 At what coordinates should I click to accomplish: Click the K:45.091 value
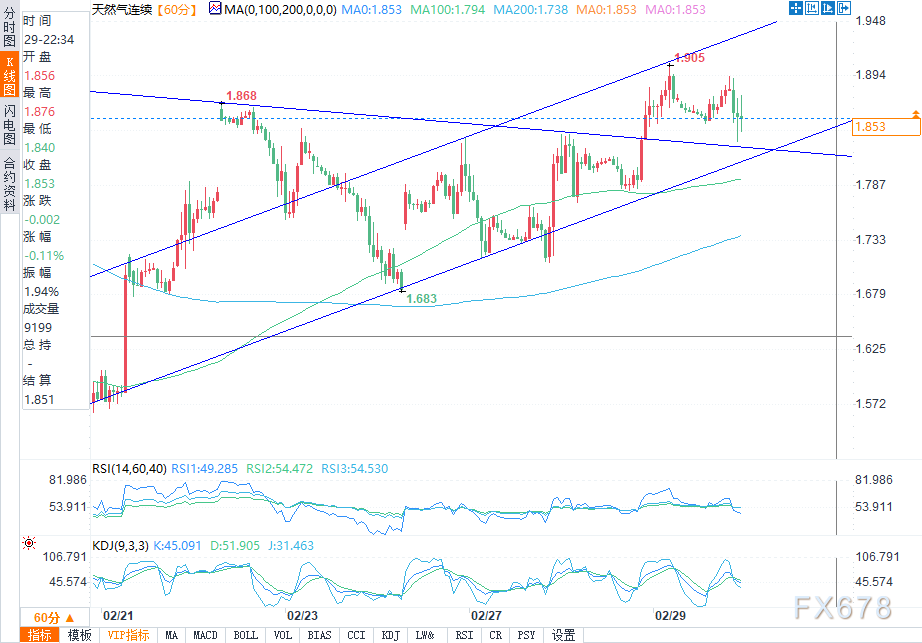click(x=177, y=545)
